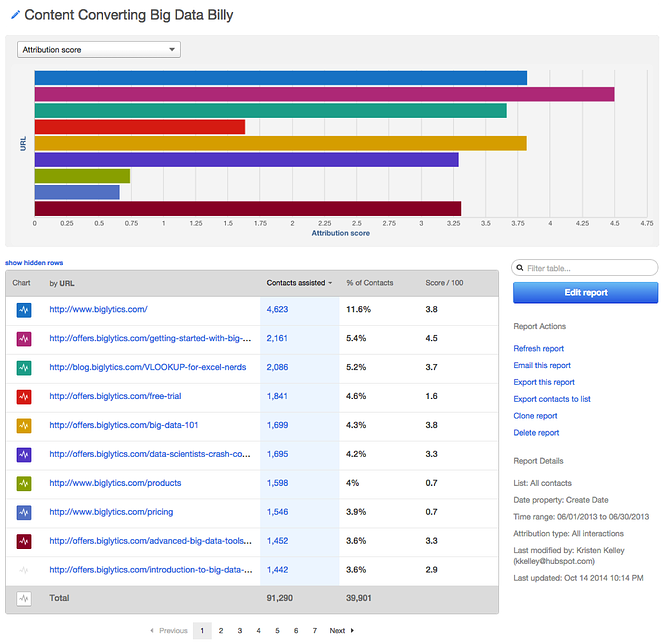This screenshot has height=644, width=668.
Task: Enable greyed chart icon for introduction-to-big-data row
Action: click(x=24, y=570)
